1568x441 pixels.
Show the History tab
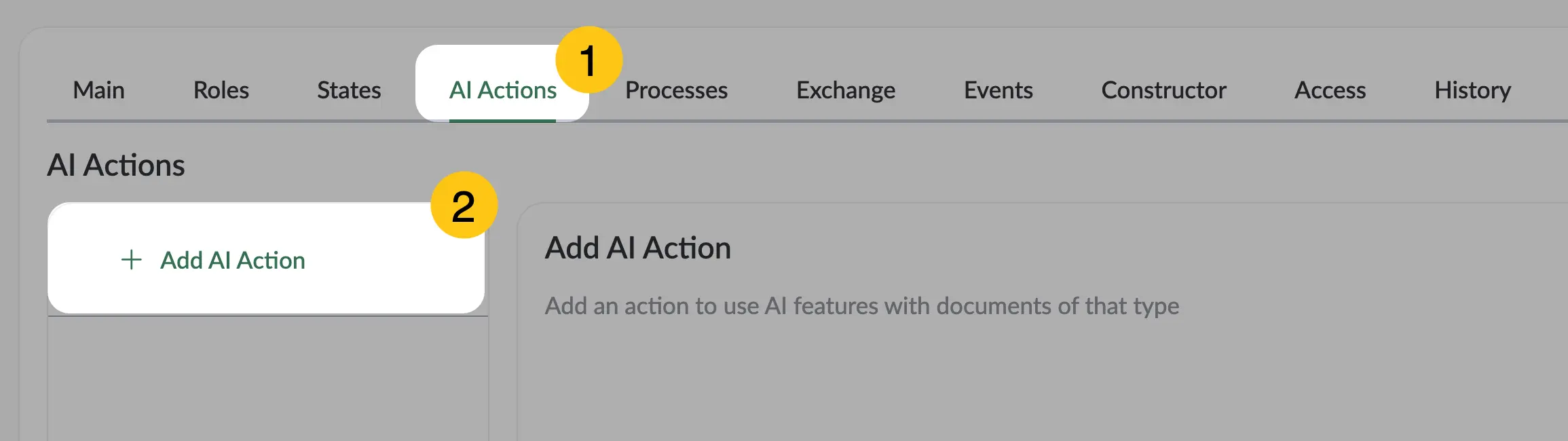(x=1472, y=90)
